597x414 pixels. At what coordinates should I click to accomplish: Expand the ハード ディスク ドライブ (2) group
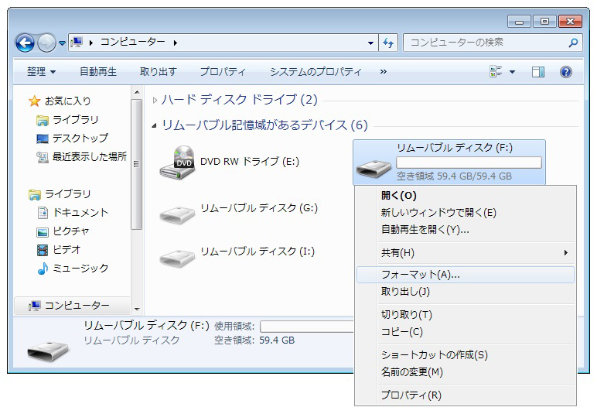pyautogui.click(x=155, y=100)
